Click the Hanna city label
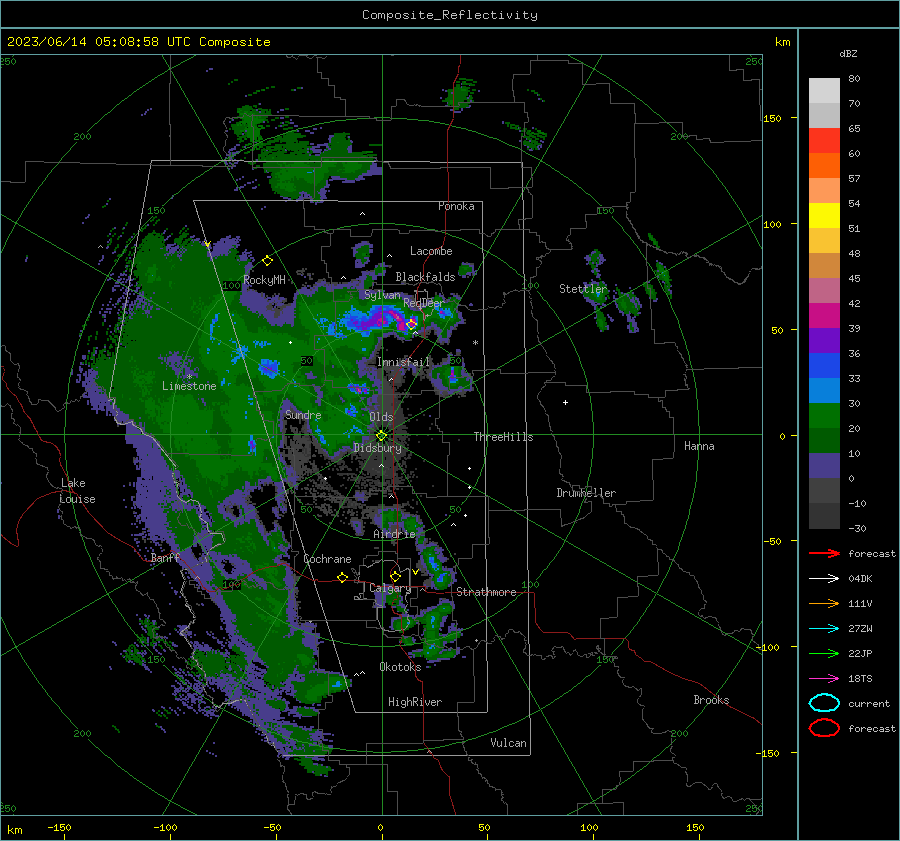This screenshot has height=841, width=900. [x=699, y=446]
